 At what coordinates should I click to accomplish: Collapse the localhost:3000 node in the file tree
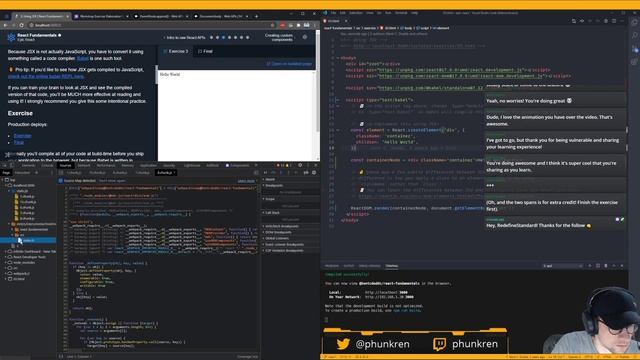pos(6,185)
